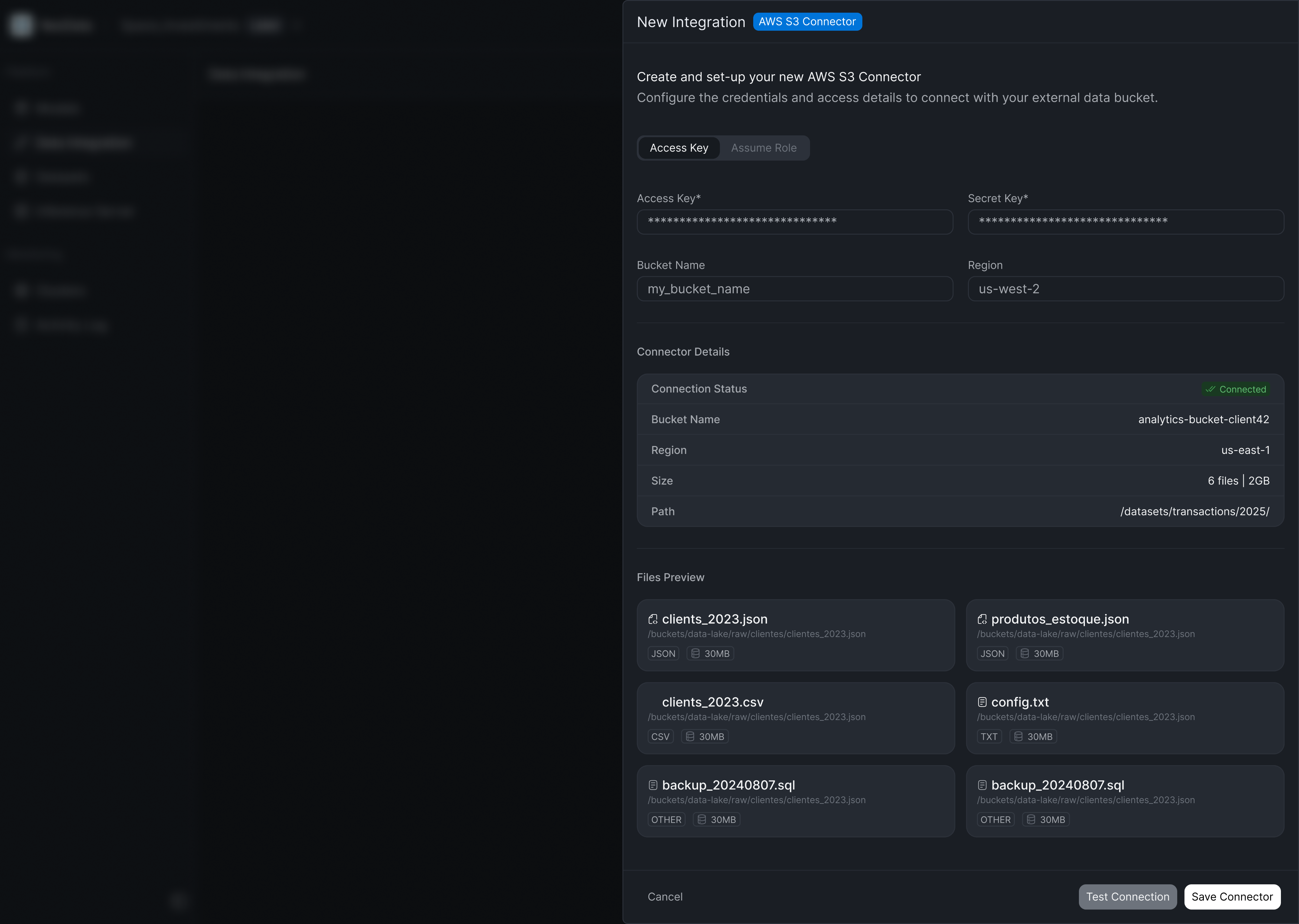Focus the Access Key input field
The width and height of the screenshot is (1299, 924).
(x=794, y=222)
